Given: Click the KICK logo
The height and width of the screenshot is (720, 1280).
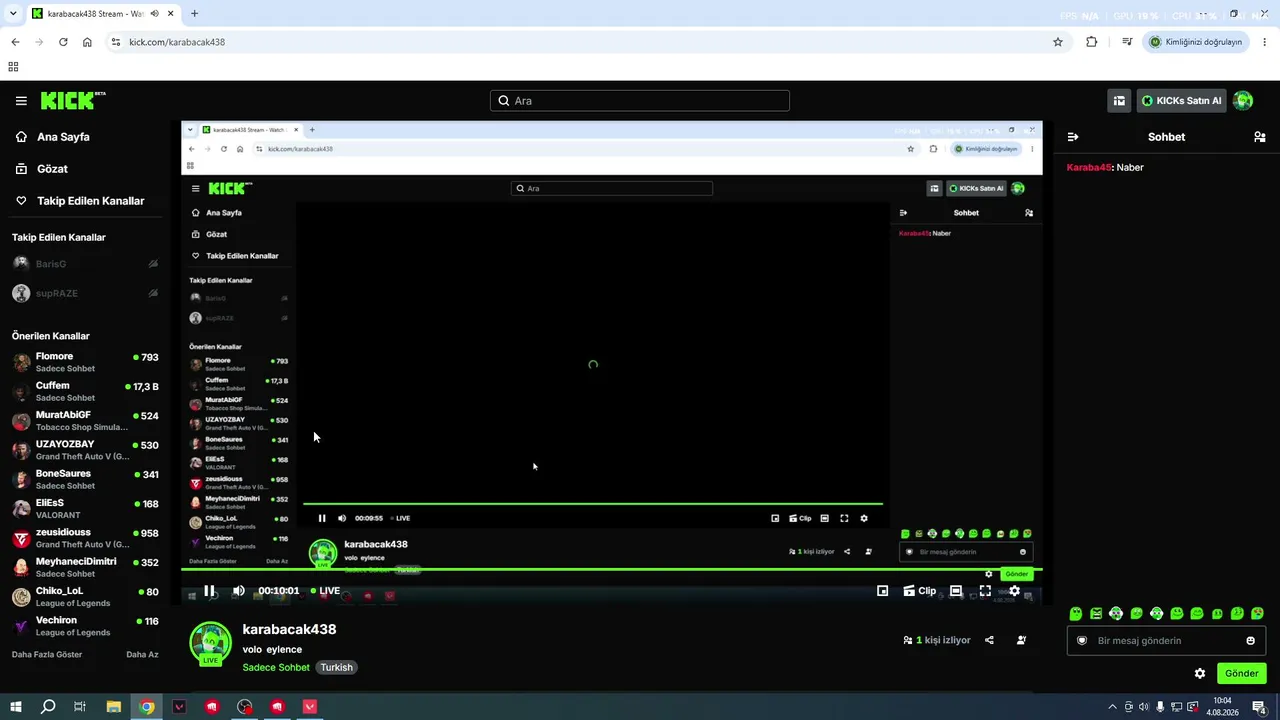Looking at the screenshot, I should tap(73, 101).
